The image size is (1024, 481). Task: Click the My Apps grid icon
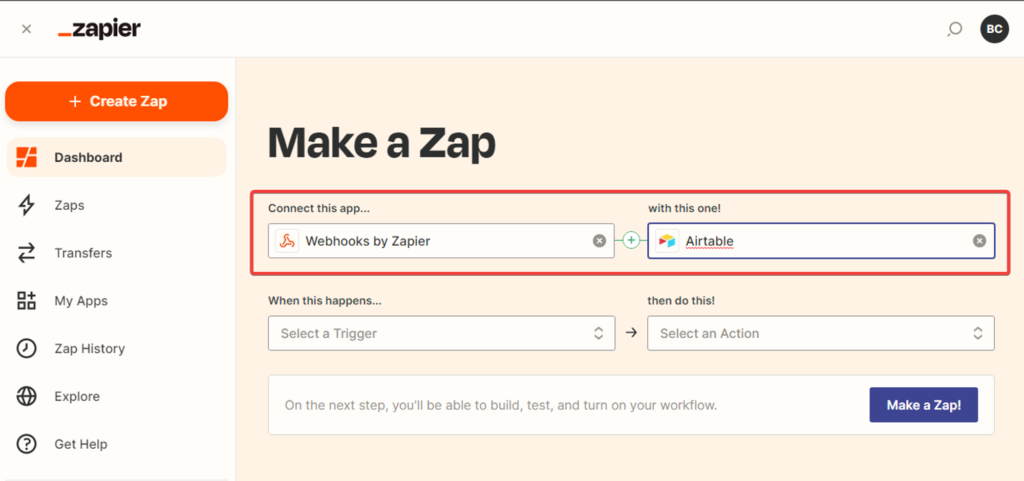point(26,301)
